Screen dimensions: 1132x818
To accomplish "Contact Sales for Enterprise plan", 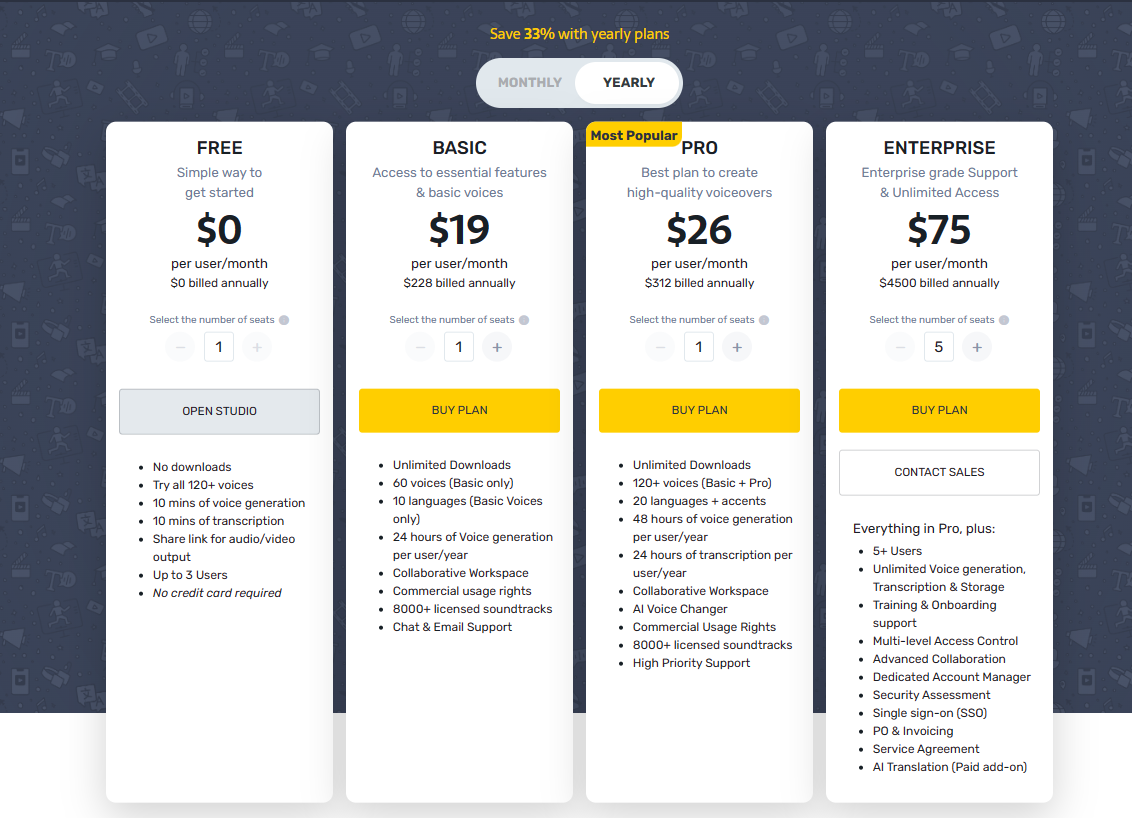I will 939,472.
